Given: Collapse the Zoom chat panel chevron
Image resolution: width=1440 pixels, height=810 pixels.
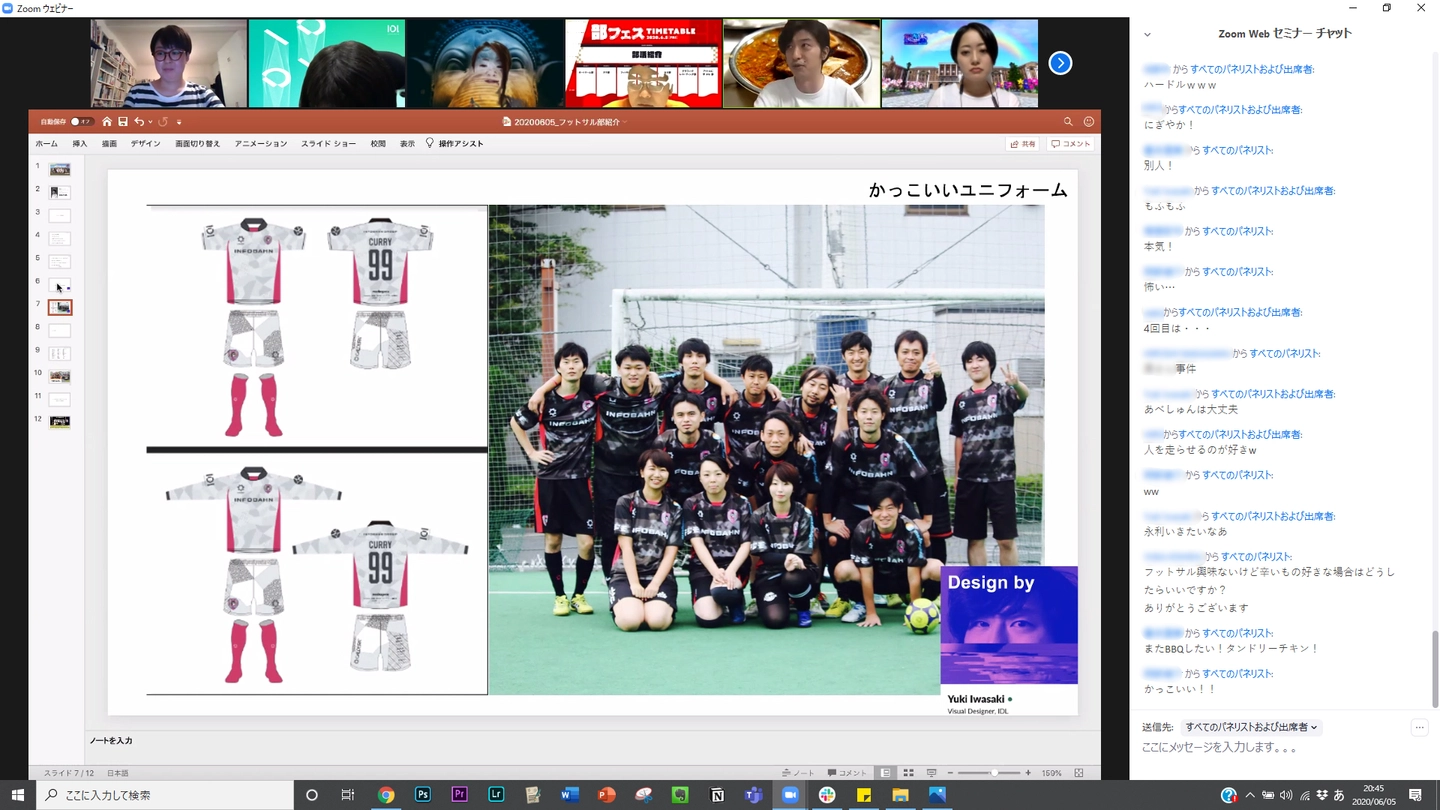Looking at the screenshot, I should coord(1147,34).
